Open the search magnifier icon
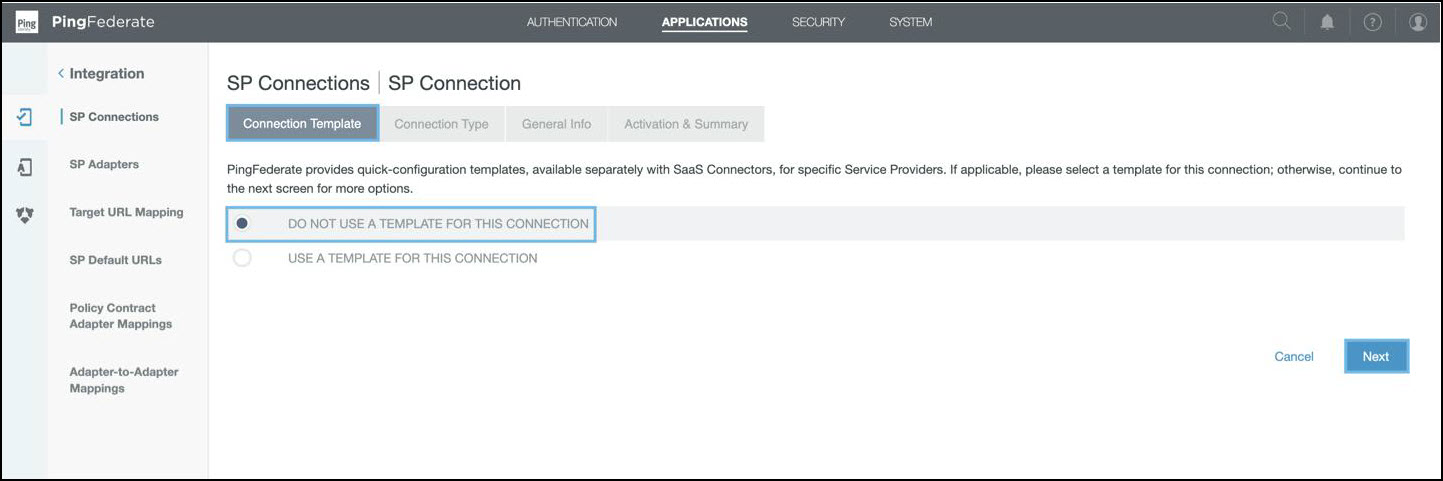 point(1281,22)
